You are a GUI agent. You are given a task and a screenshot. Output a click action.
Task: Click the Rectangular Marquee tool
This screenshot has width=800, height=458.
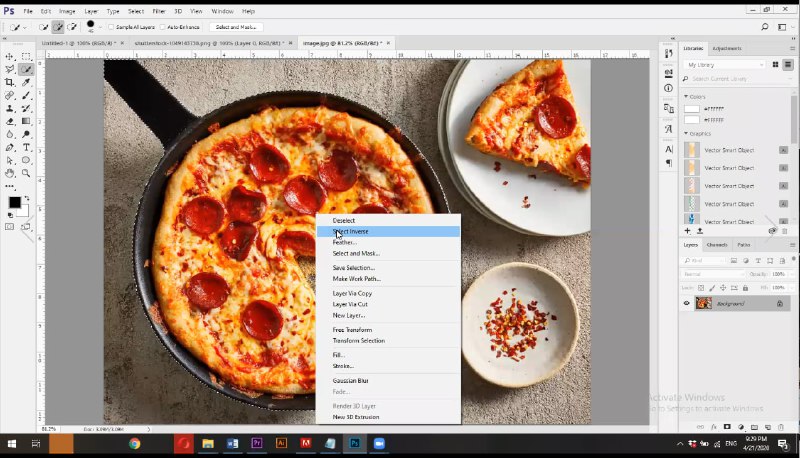(x=27, y=56)
